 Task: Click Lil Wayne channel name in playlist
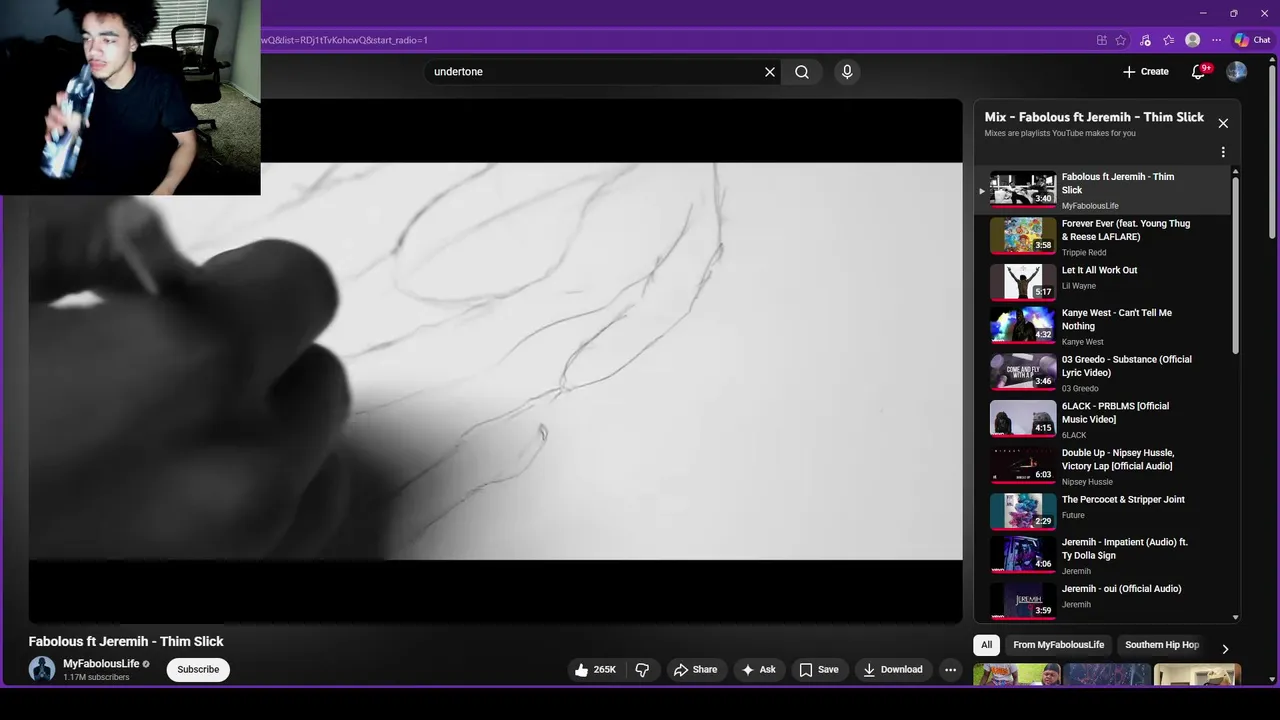(x=1078, y=286)
